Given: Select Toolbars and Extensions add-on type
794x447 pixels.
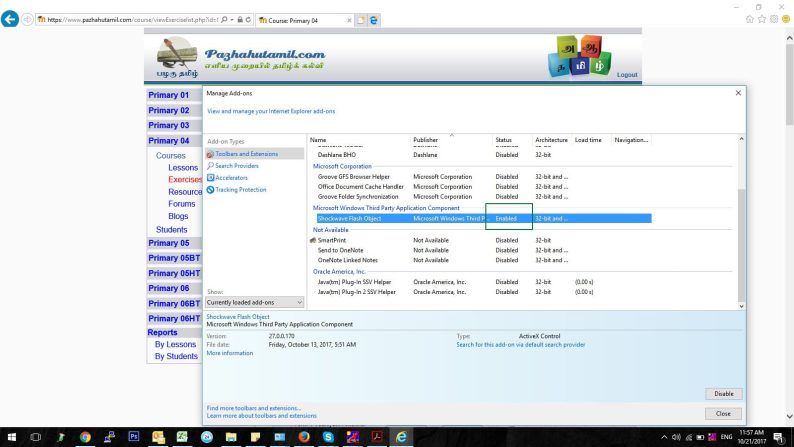Looking at the screenshot, I should pos(255,154).
